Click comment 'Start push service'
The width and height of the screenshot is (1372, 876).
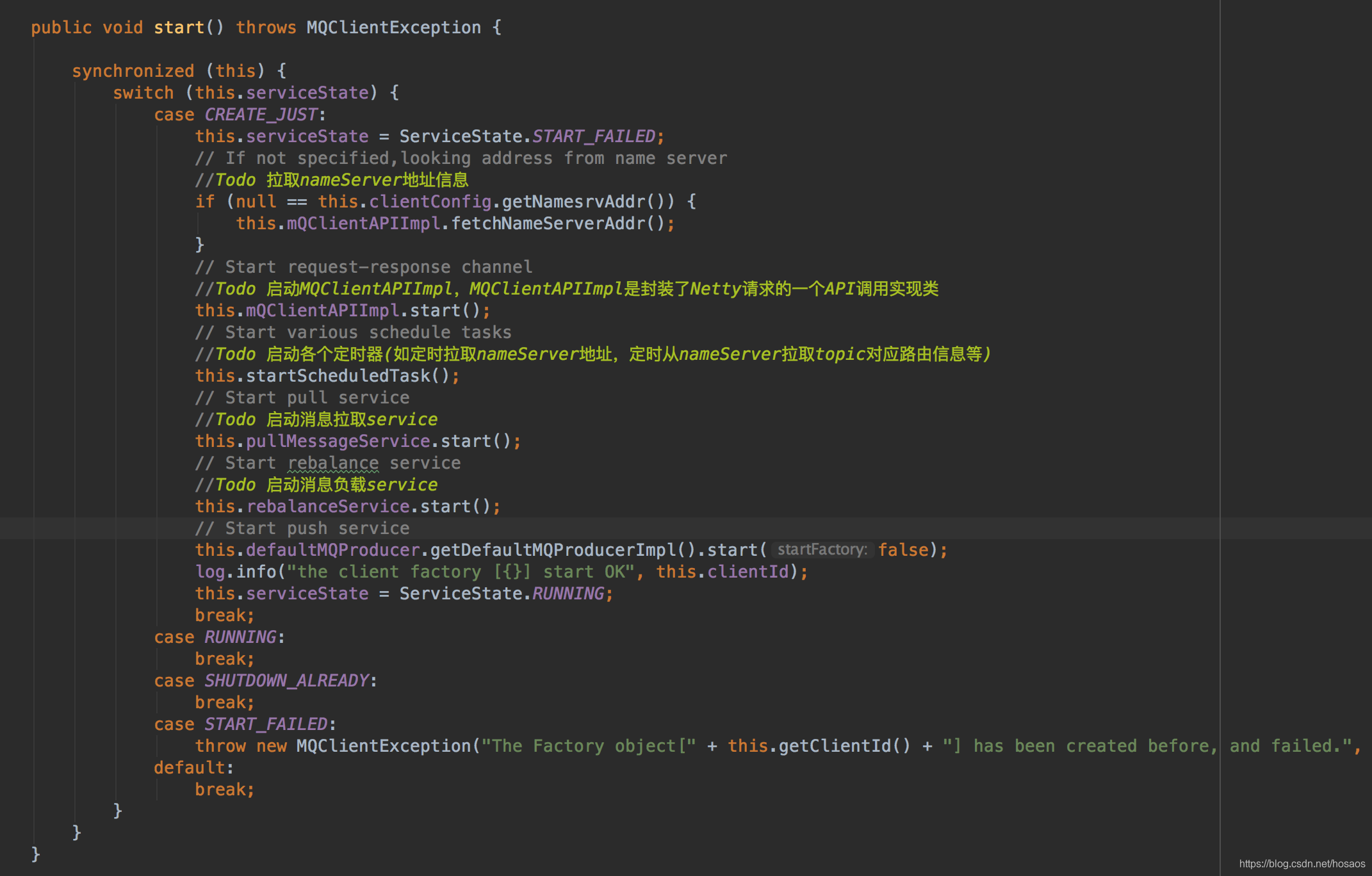(302, 528)
